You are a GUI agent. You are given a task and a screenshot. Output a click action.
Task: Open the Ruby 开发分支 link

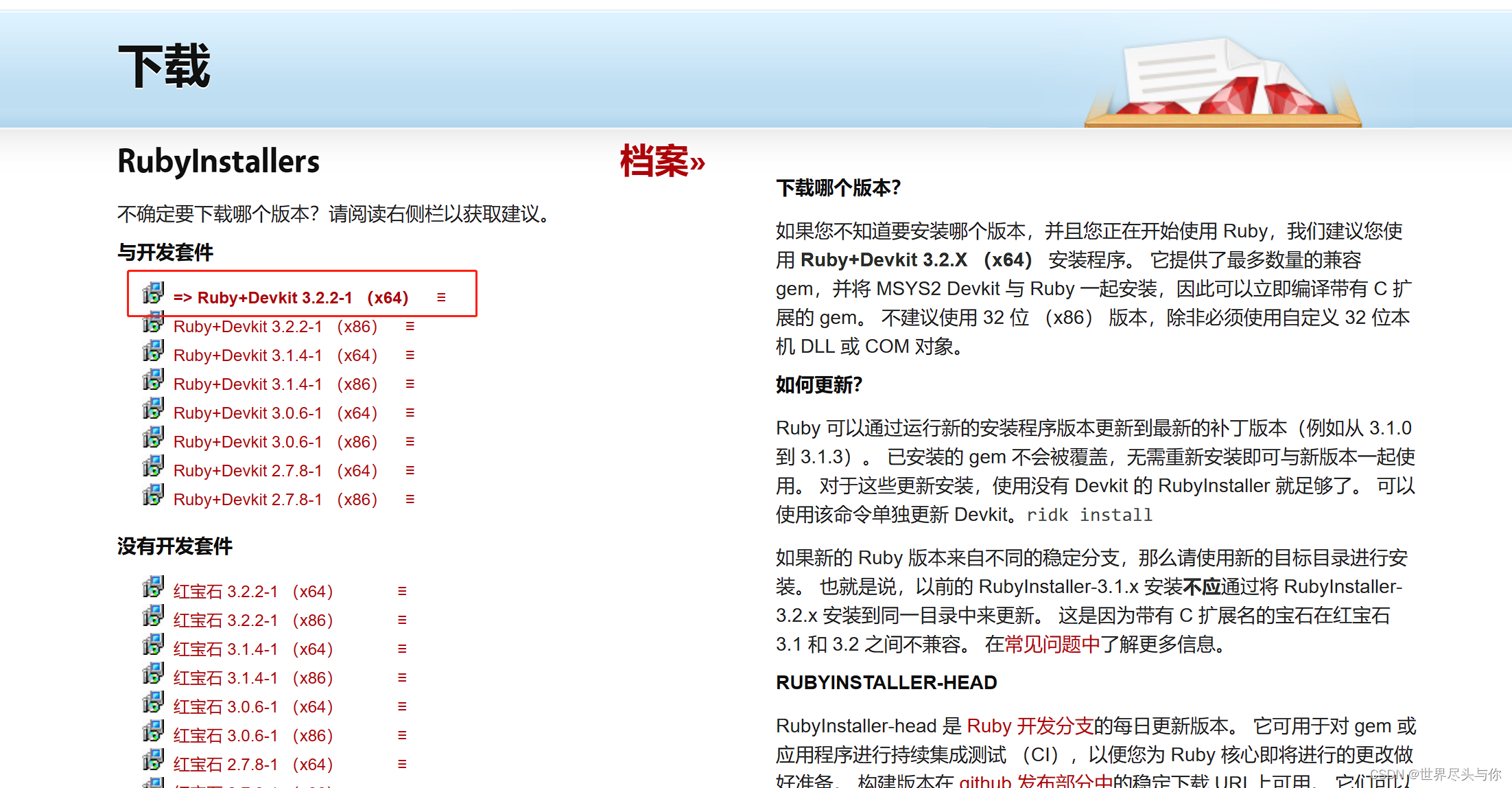[1029, 726]
